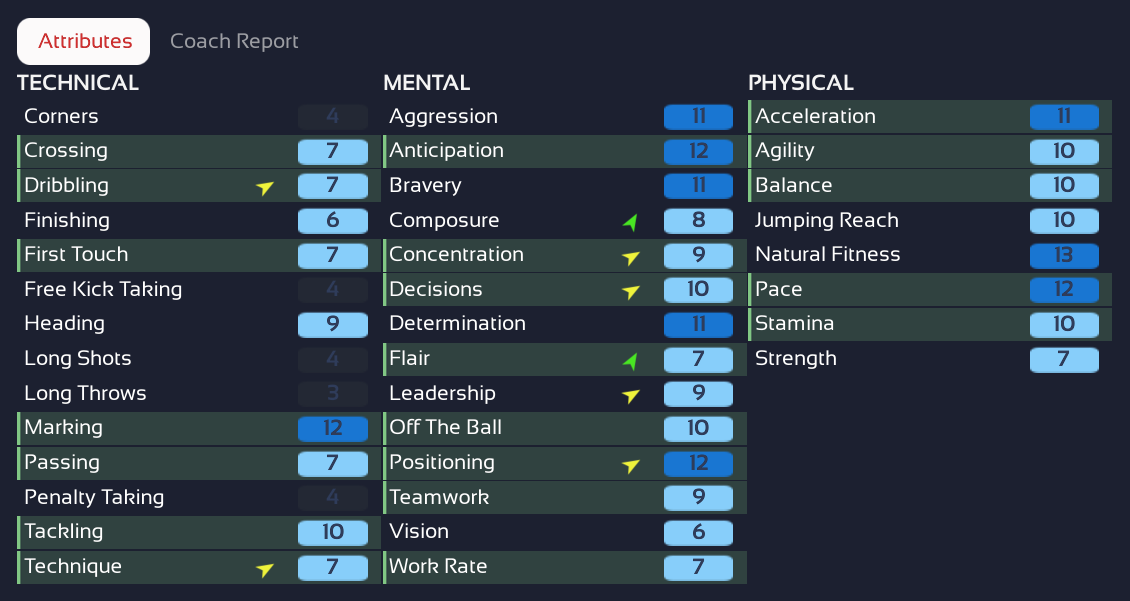
Task: Click the Natural Fitness value 13
Action: tap(1064, 255)
